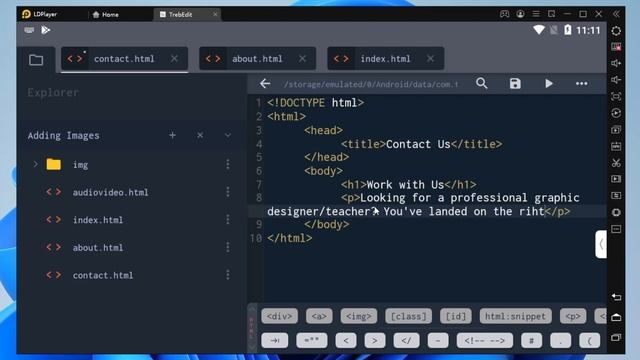Open options menu for img folder

pyautogui.click(x=228, y=164)
